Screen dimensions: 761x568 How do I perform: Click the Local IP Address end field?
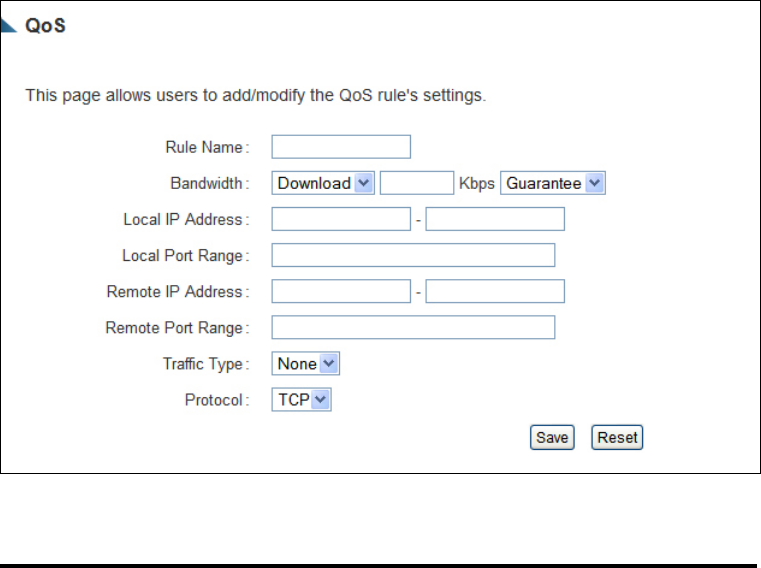(495, 219)
